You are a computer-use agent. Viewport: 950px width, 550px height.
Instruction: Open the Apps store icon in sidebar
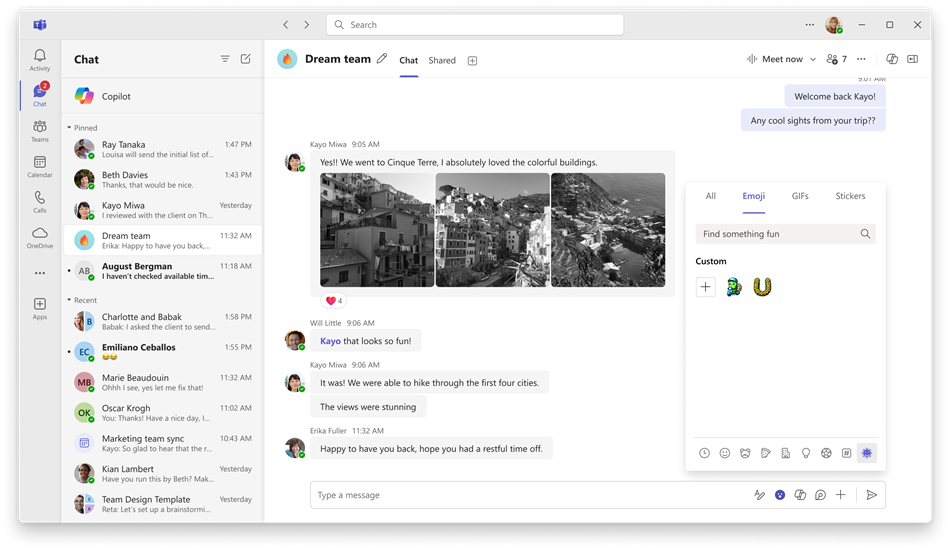39,308
